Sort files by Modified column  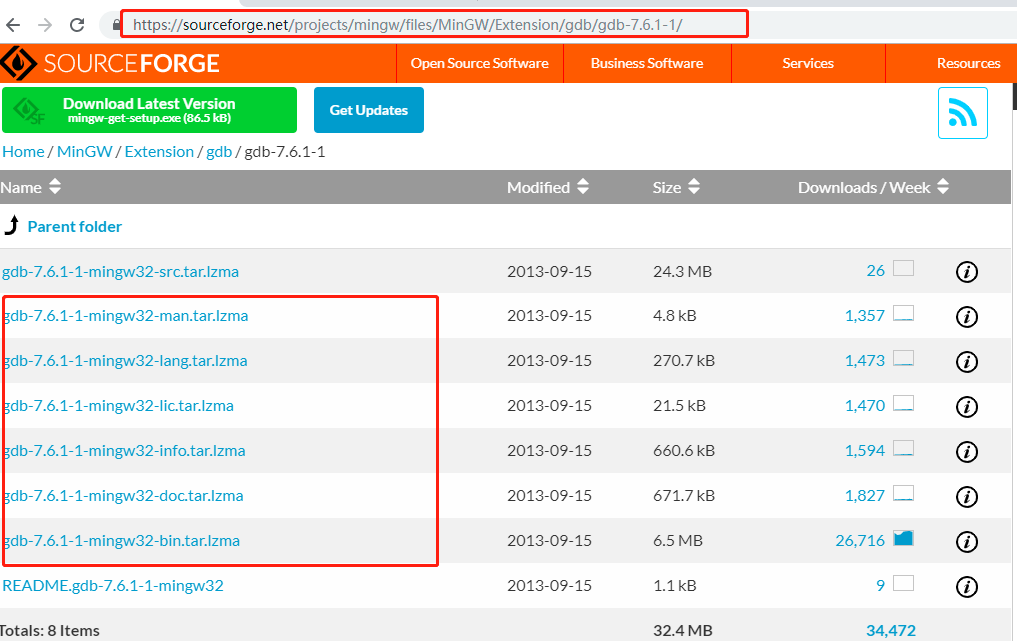(x=547, y=187)
